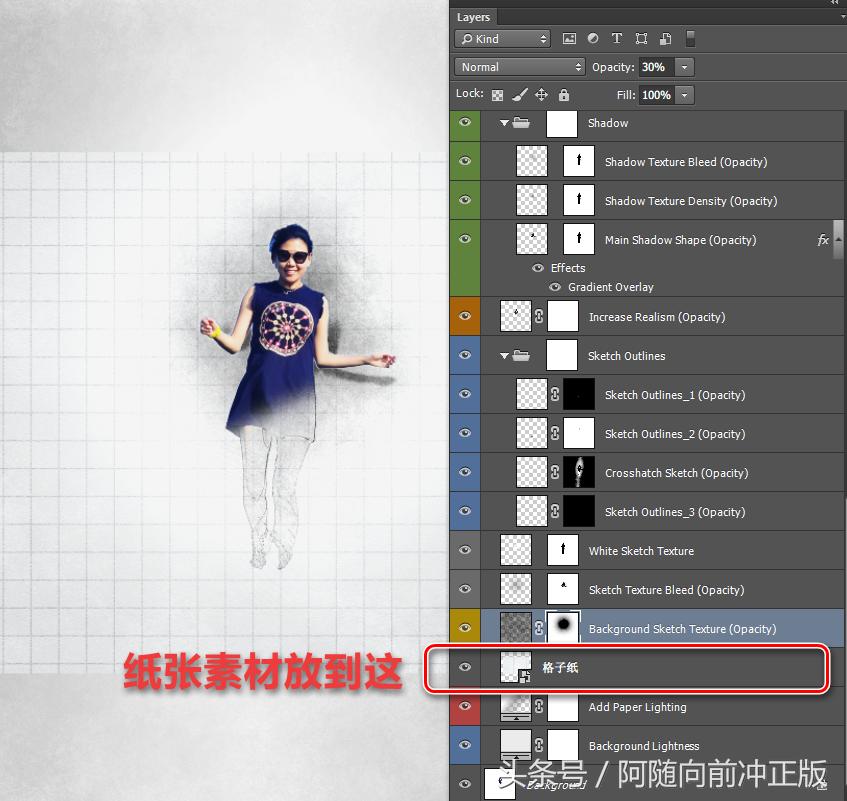The width and height of the screenshot is (847, 801).
Task: Filter for shape layers icon
Action: 640,39
